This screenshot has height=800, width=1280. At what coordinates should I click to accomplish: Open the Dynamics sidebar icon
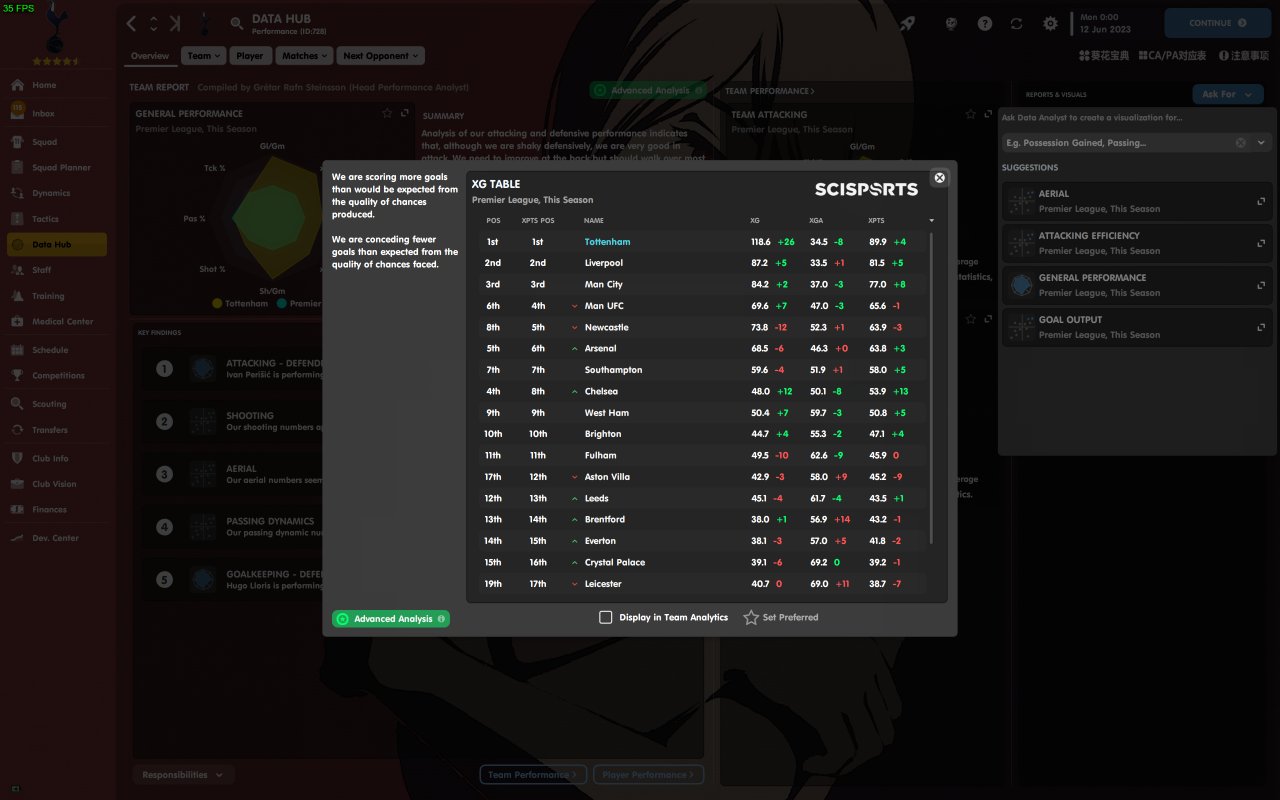17,193
